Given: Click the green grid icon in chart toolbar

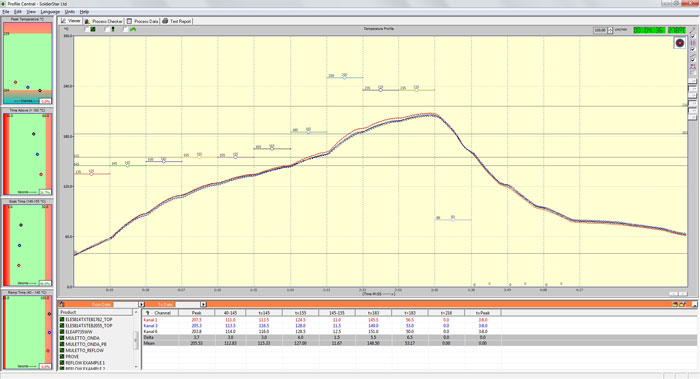Looking at the screenshot, I should [x=93, y=29].
